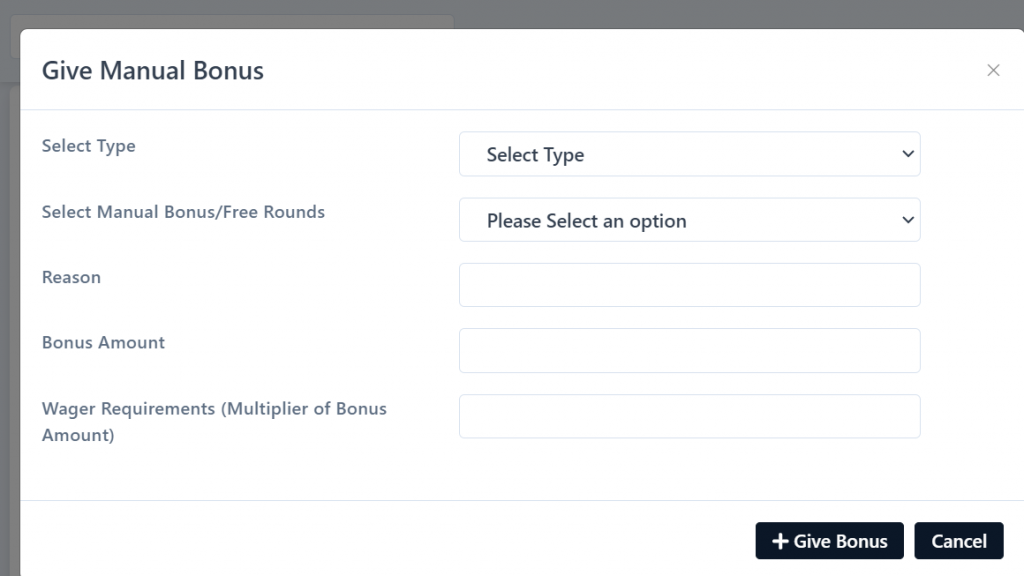Click the chevron arrow on Select Type dropdown
The width and height of the screenshot is (1024, 576).
click(908, 154)
